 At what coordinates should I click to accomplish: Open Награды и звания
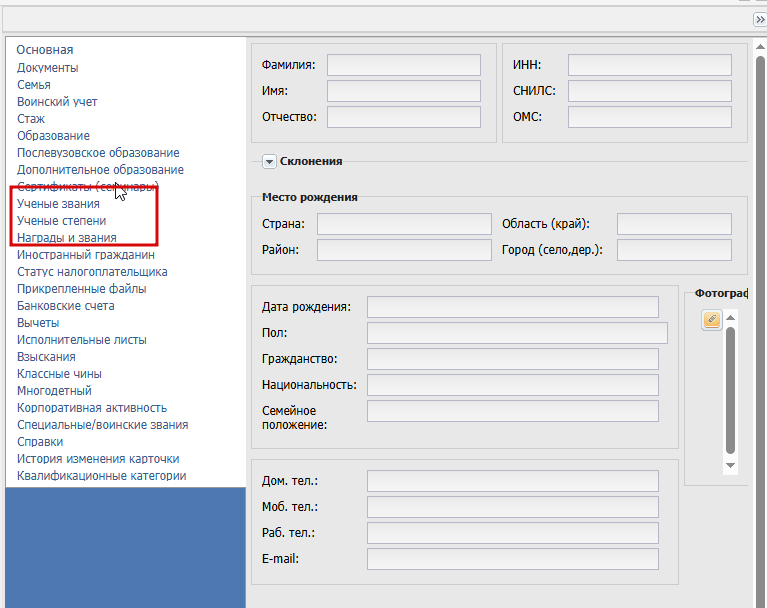pyautogui.click(x=67, y=238)
